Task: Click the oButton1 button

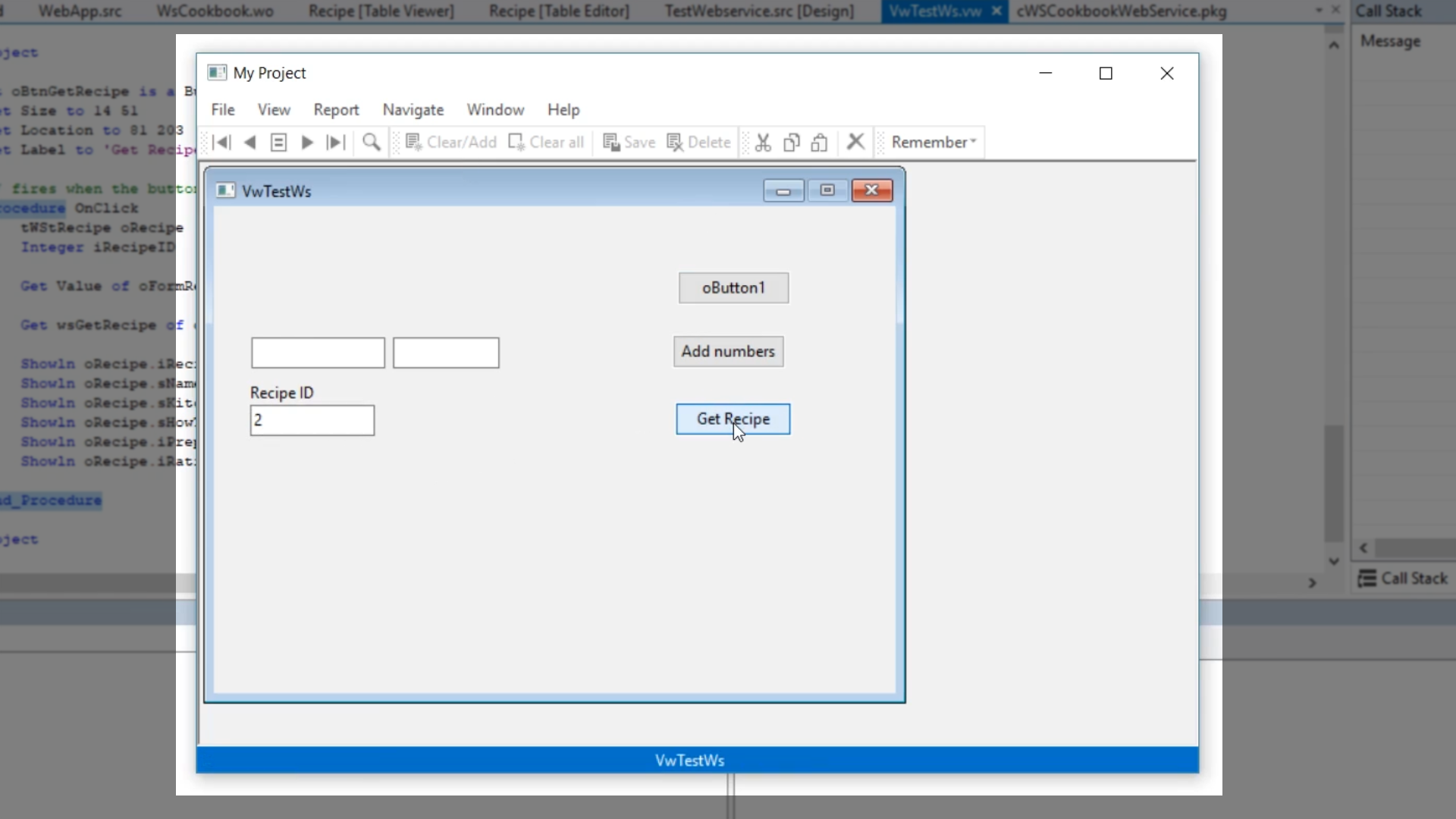Action: point(733,288)
